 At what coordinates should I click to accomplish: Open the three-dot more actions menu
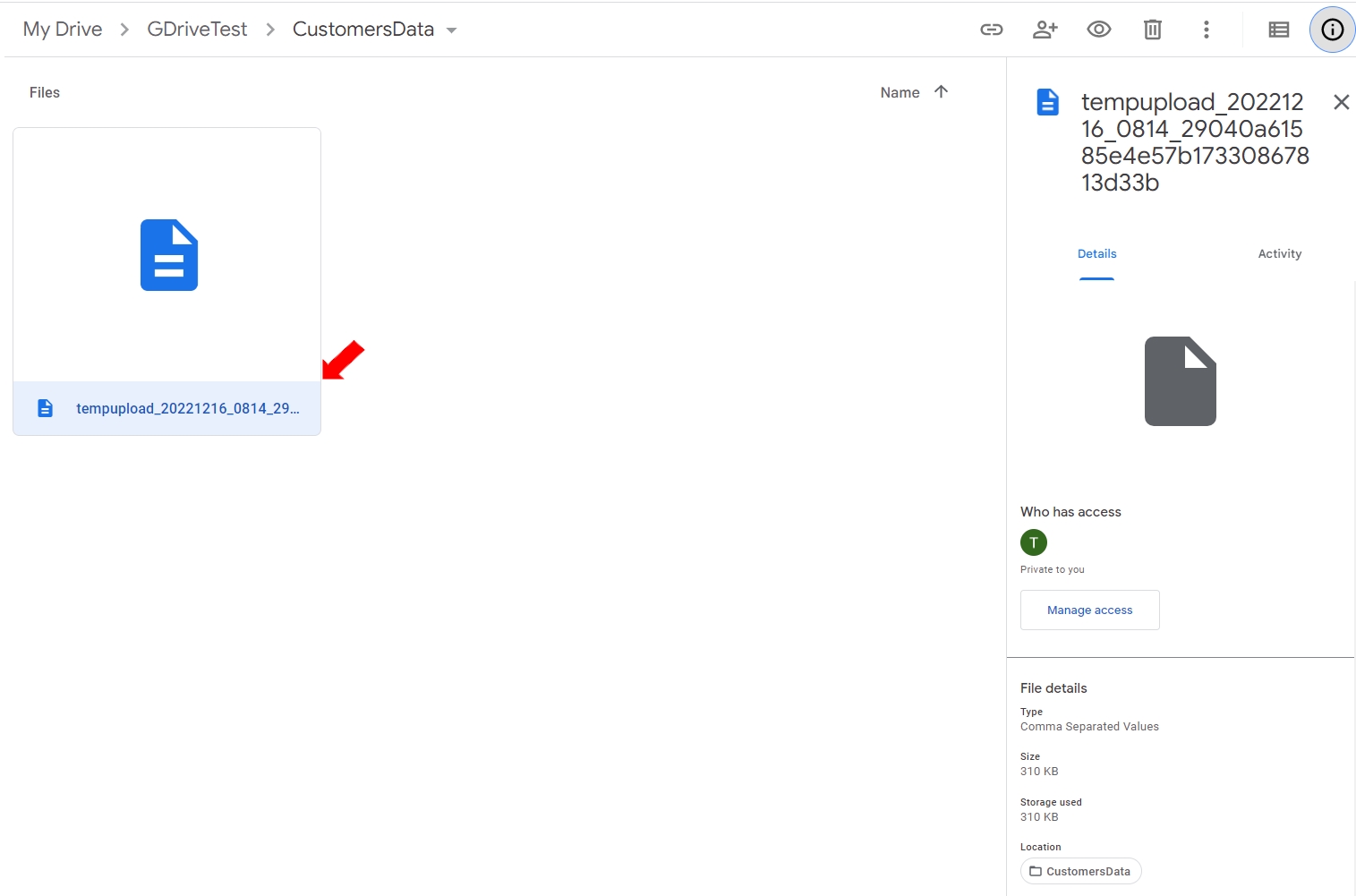[1206, 30]
